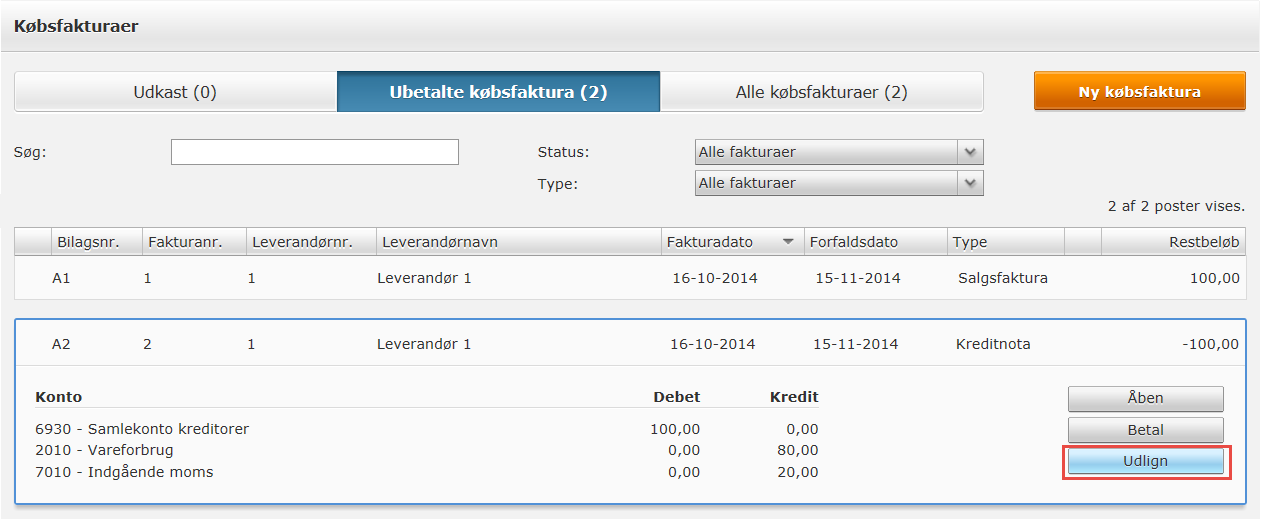Focus the Søg search field
The width and height of the screenshot is (1261, 519).
(314, 152)
